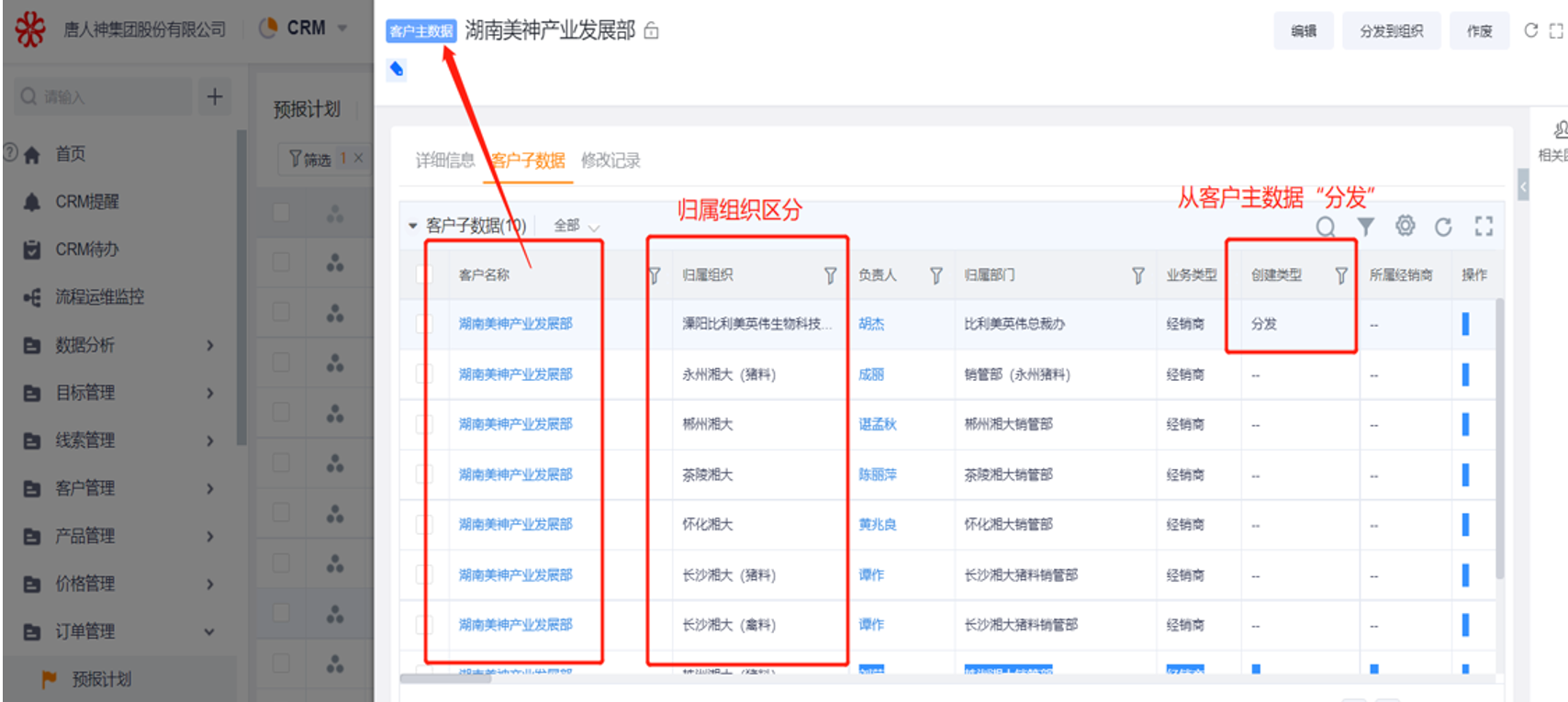Image resolution: width=1568 pixels, height=702 pixels.
Task: Switch to 修改记录 tab
Action: point(610,161)
